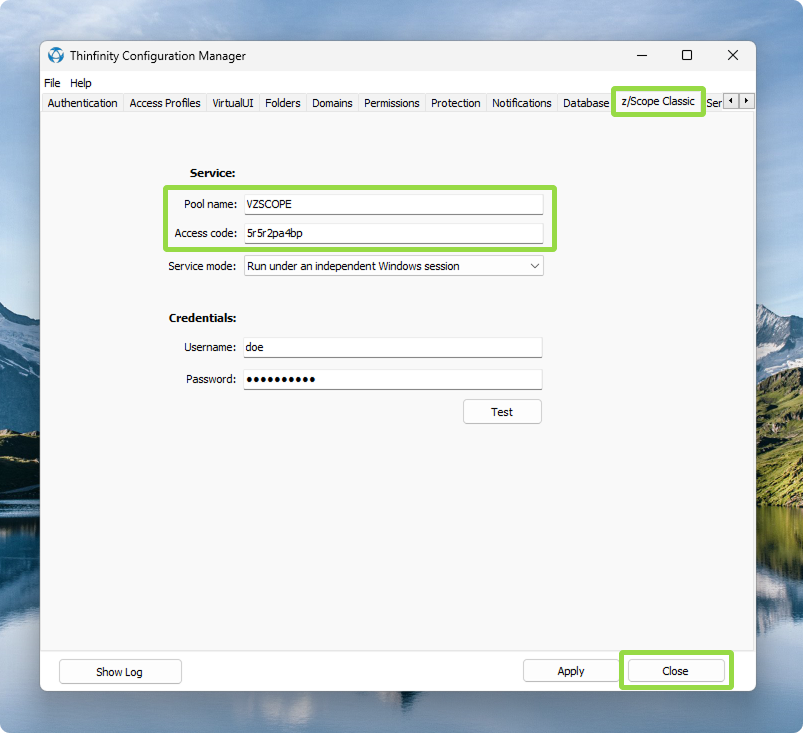803x733 pixels.
Task: Switch to the Authentication tab
Action: click(82, 103)
